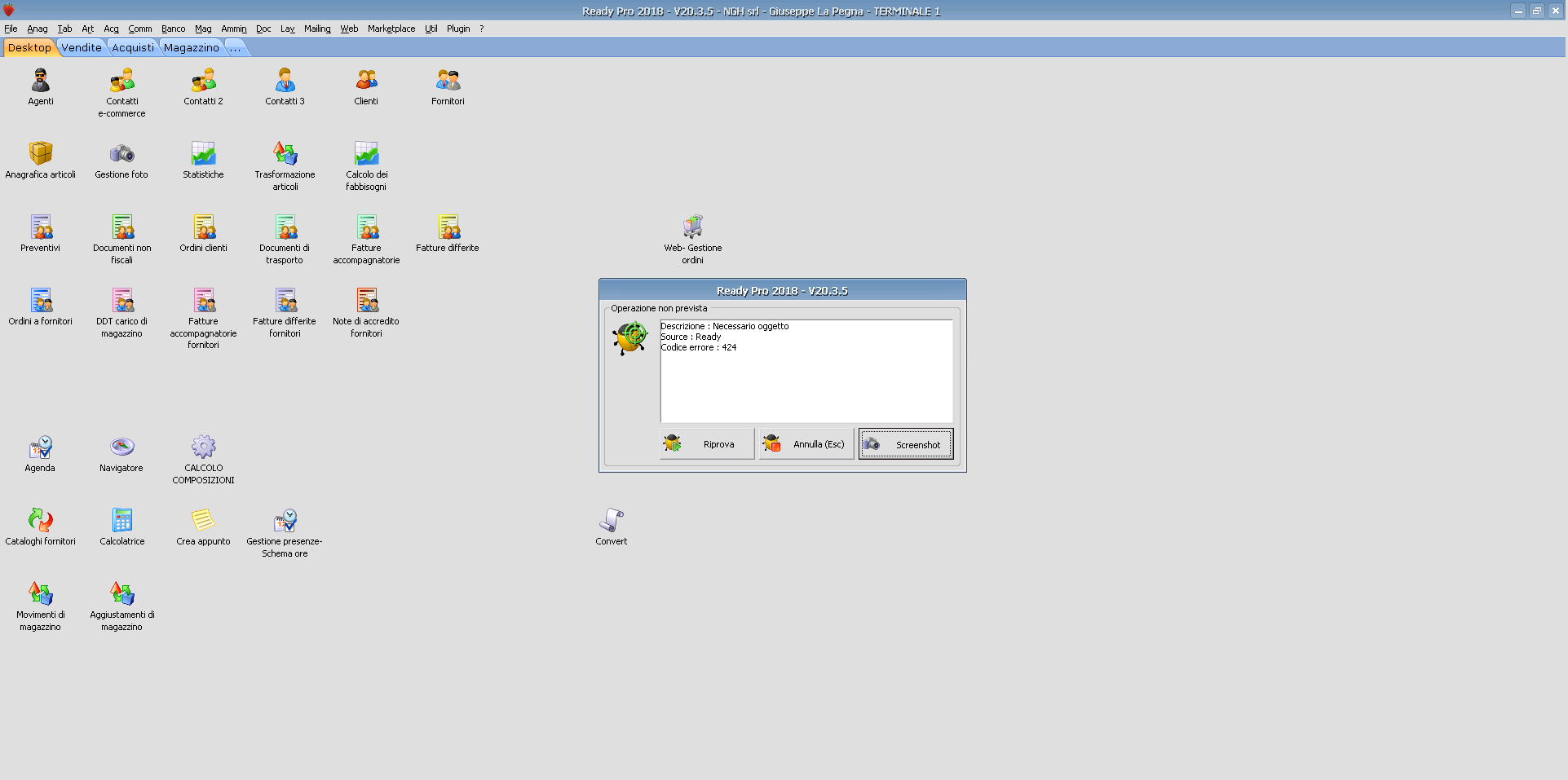This screenshot has width=1568, height=780.
Task: Open the Preventivi icon
Action: pos(41,227)
